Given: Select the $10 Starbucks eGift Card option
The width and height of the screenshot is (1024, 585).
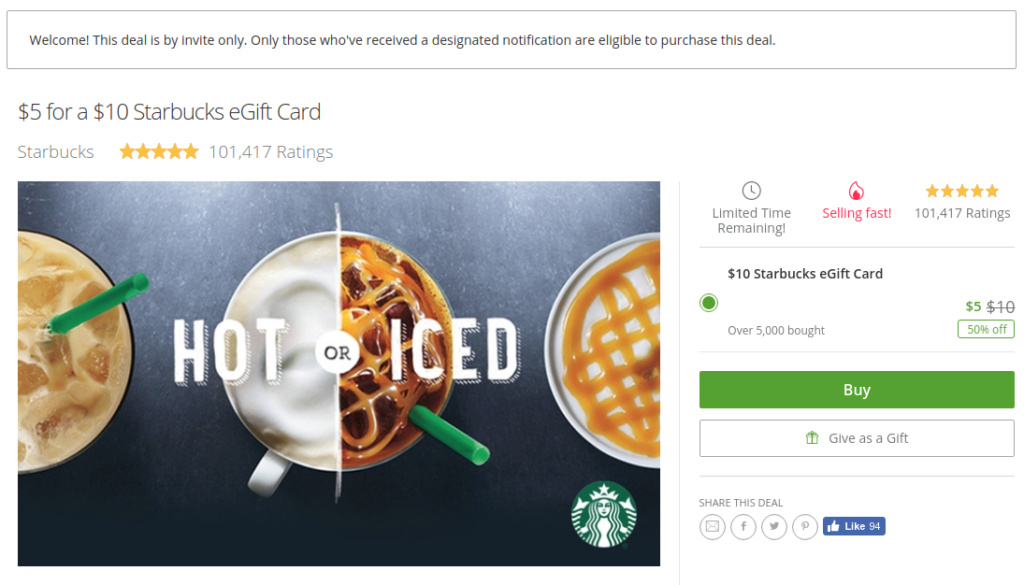Looking at the screenshot, I should tap(709, 302).
